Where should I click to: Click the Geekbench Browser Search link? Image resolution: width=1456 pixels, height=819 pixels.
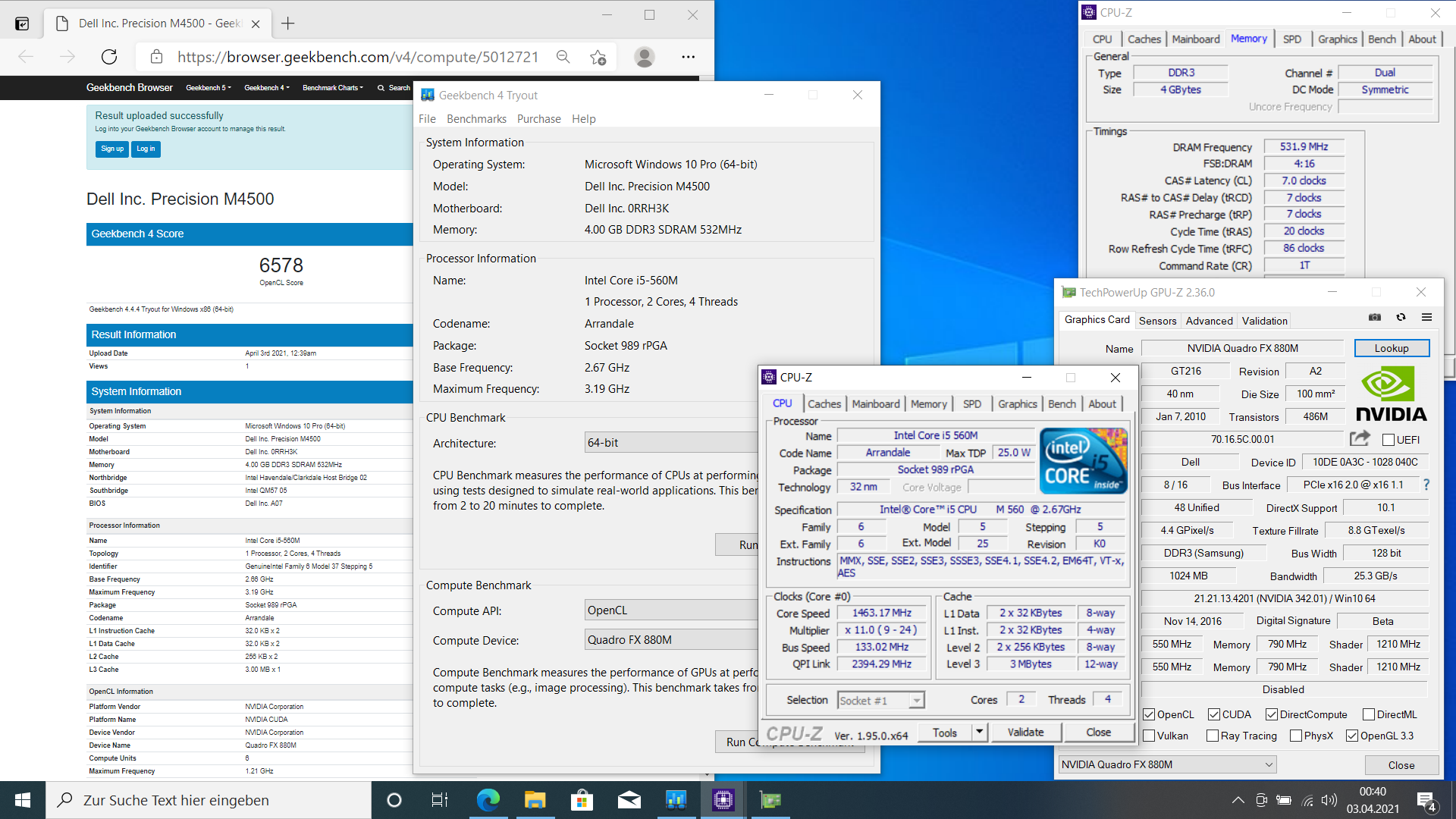click(394, 88)
